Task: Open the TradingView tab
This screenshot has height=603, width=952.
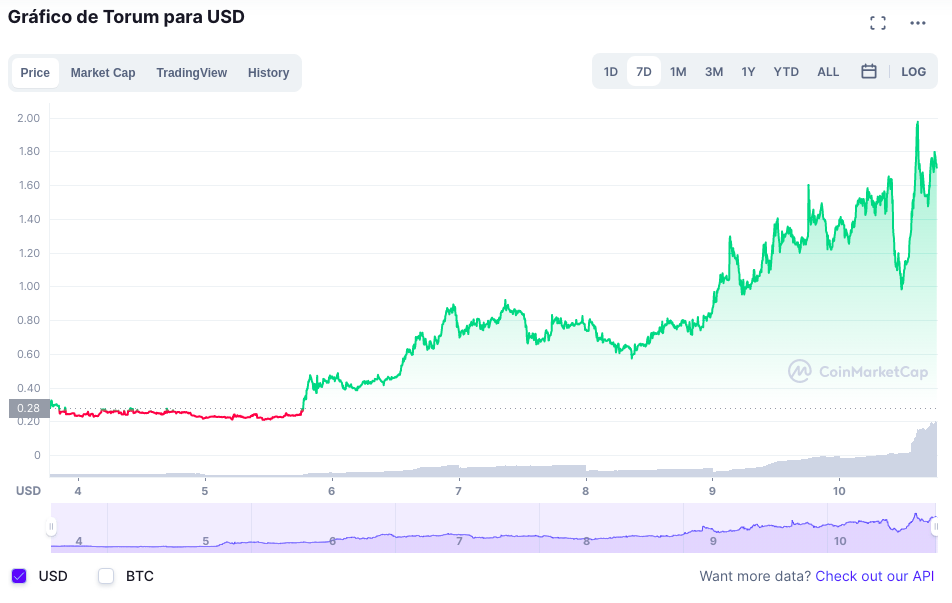Action: [191, 73]
